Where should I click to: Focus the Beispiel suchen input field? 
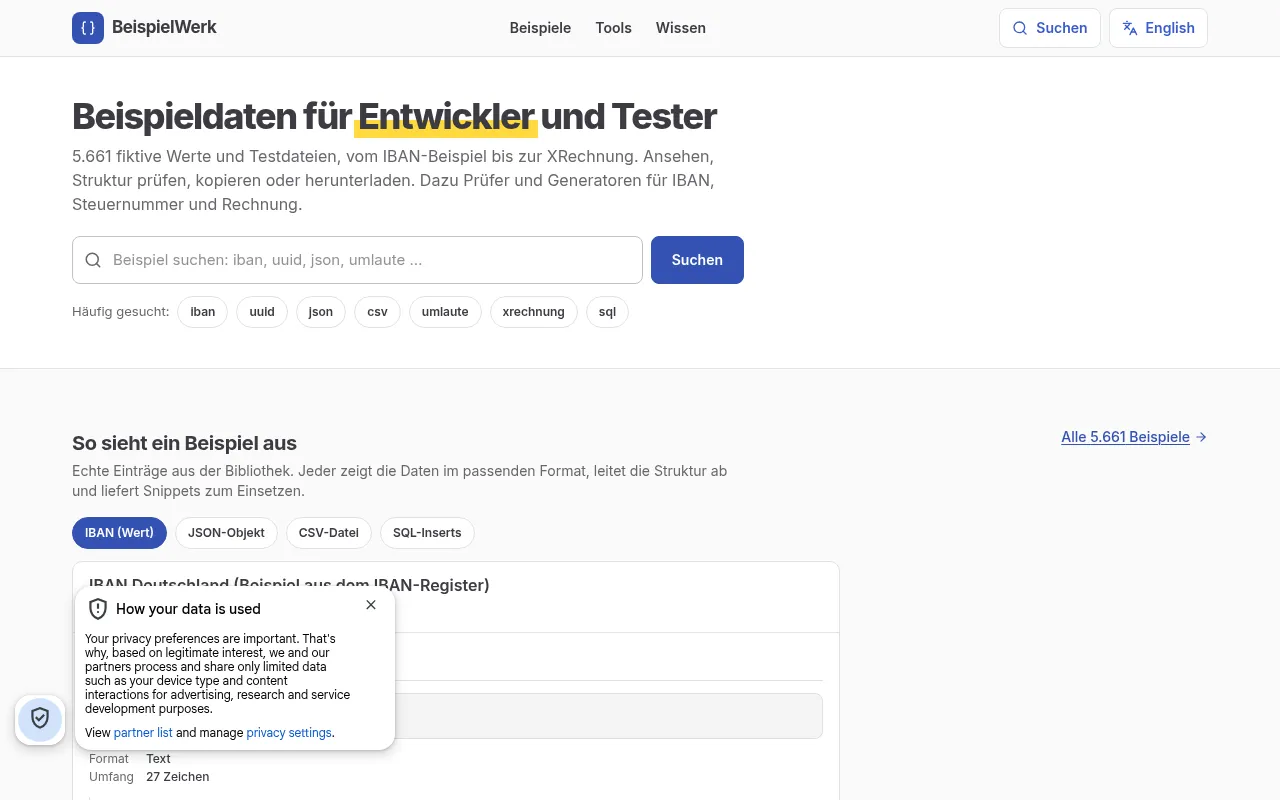tap(357, 260)
